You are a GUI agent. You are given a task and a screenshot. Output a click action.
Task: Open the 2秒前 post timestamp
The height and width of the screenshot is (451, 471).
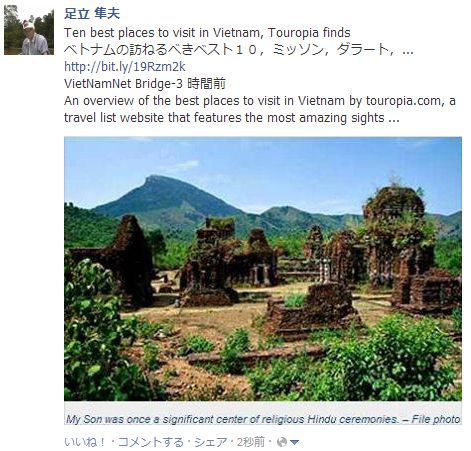[251, 442]
